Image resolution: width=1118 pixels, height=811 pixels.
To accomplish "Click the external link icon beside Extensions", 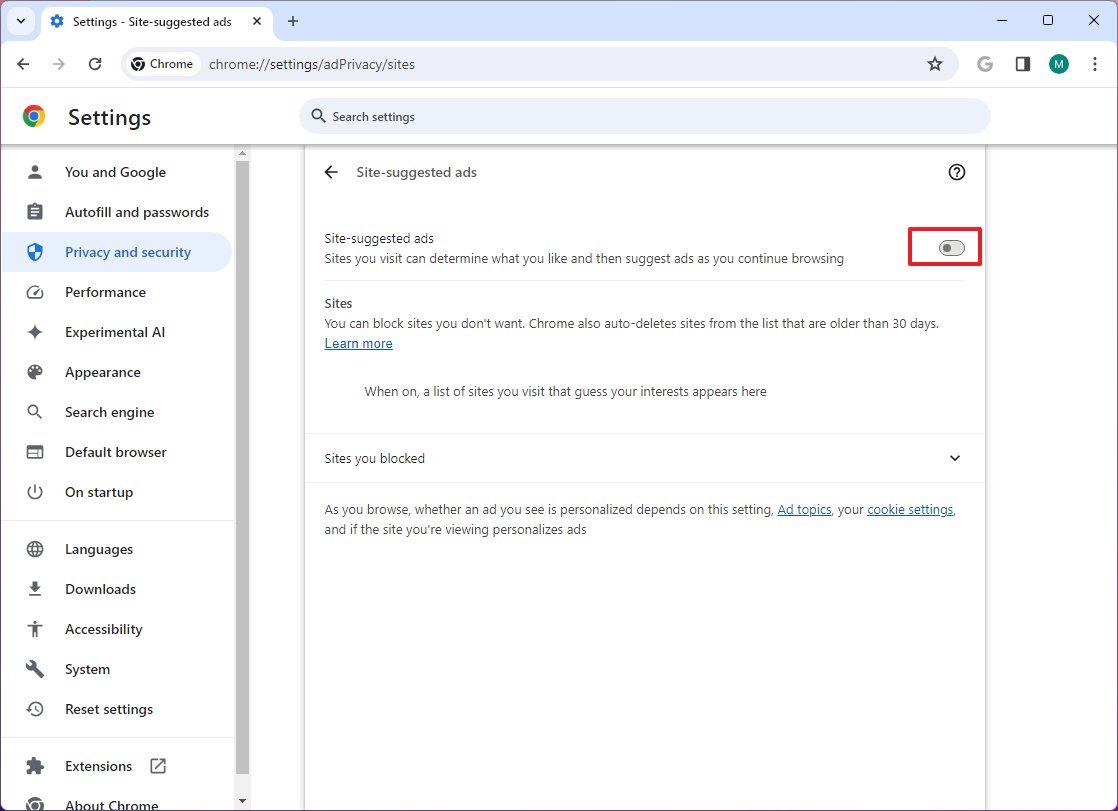I will [158, 766].
